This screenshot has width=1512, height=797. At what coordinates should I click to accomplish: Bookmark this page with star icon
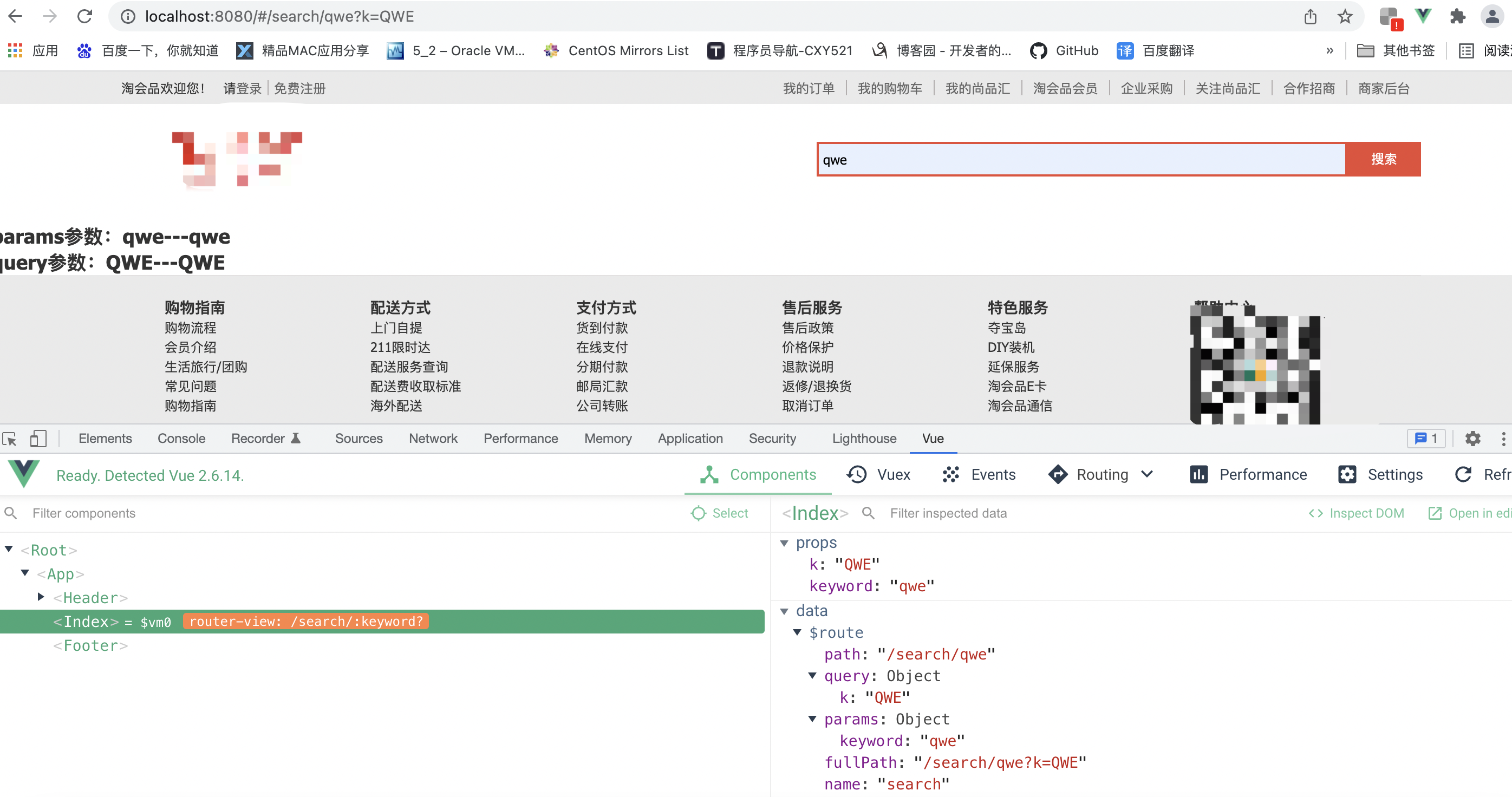tap(1344, 16)
